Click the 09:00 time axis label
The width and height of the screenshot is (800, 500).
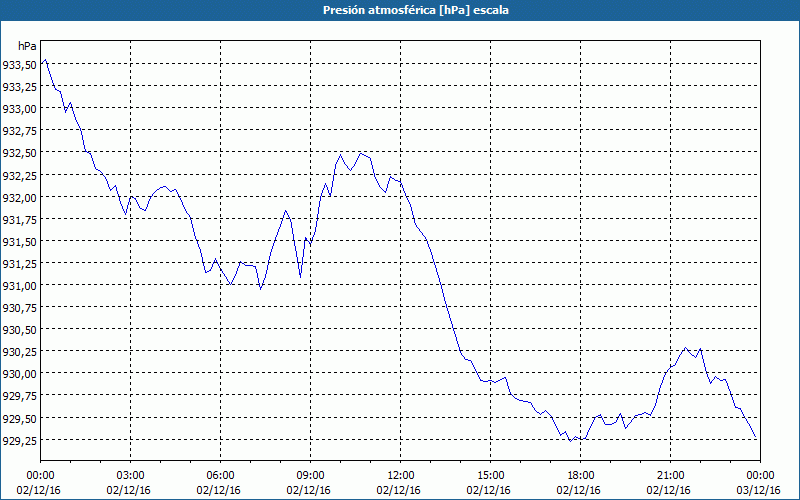310,476
